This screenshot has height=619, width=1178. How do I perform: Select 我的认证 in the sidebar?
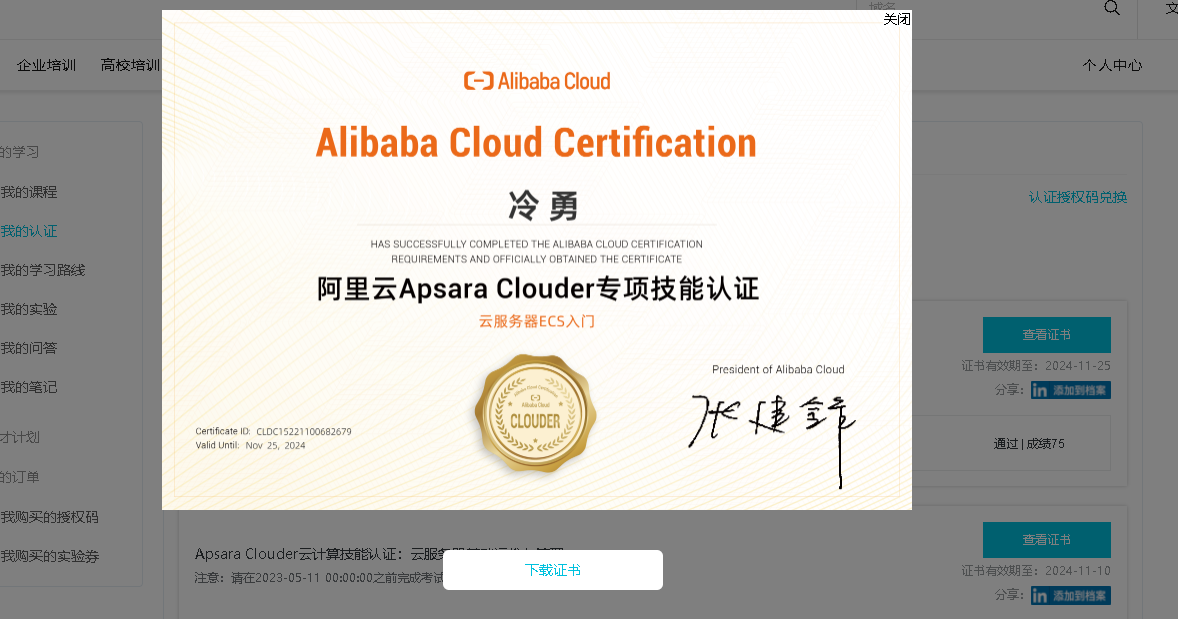point(30,231)
